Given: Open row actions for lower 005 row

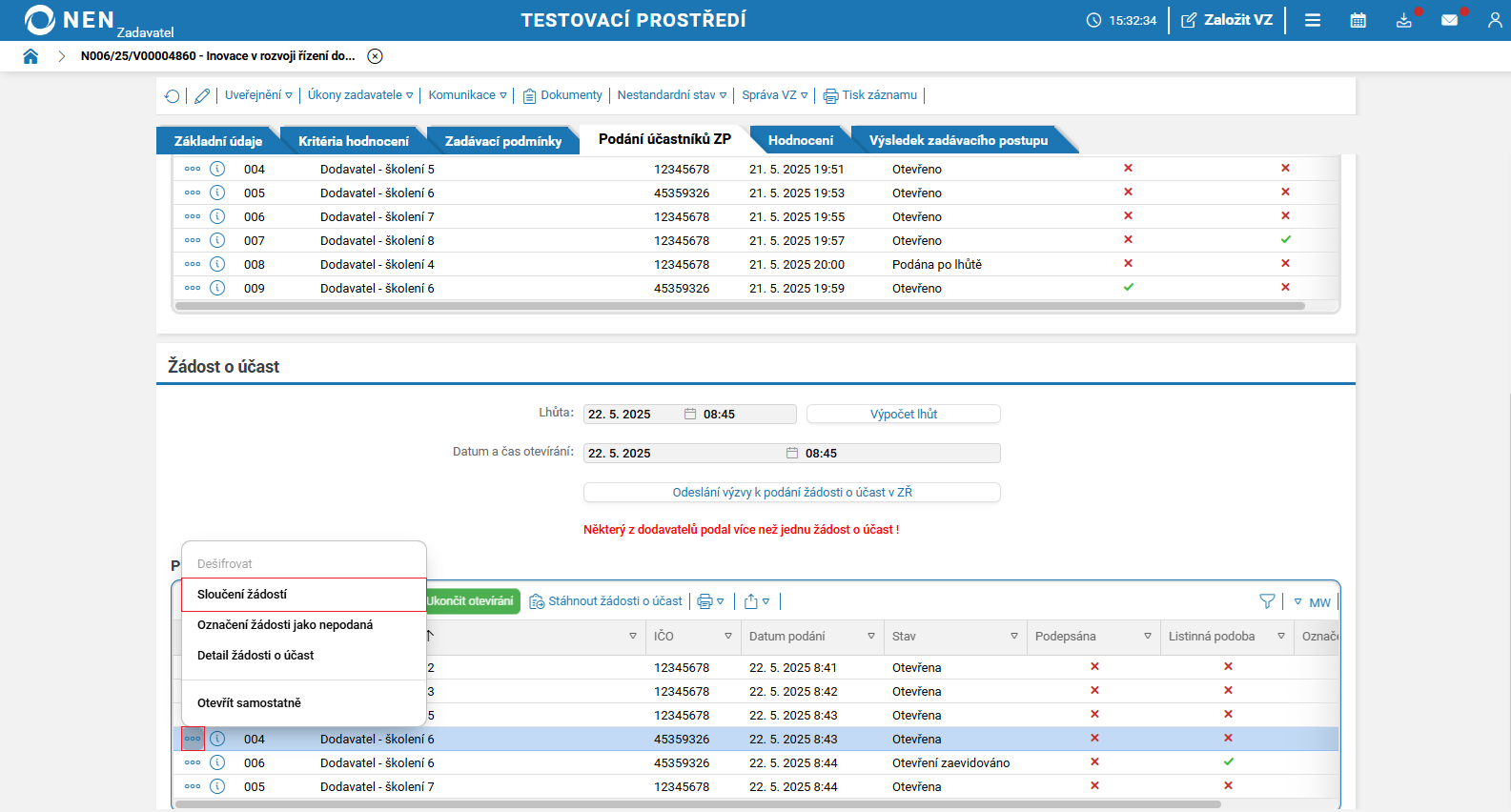Looking at the screenshot, I should click(193, 786).
